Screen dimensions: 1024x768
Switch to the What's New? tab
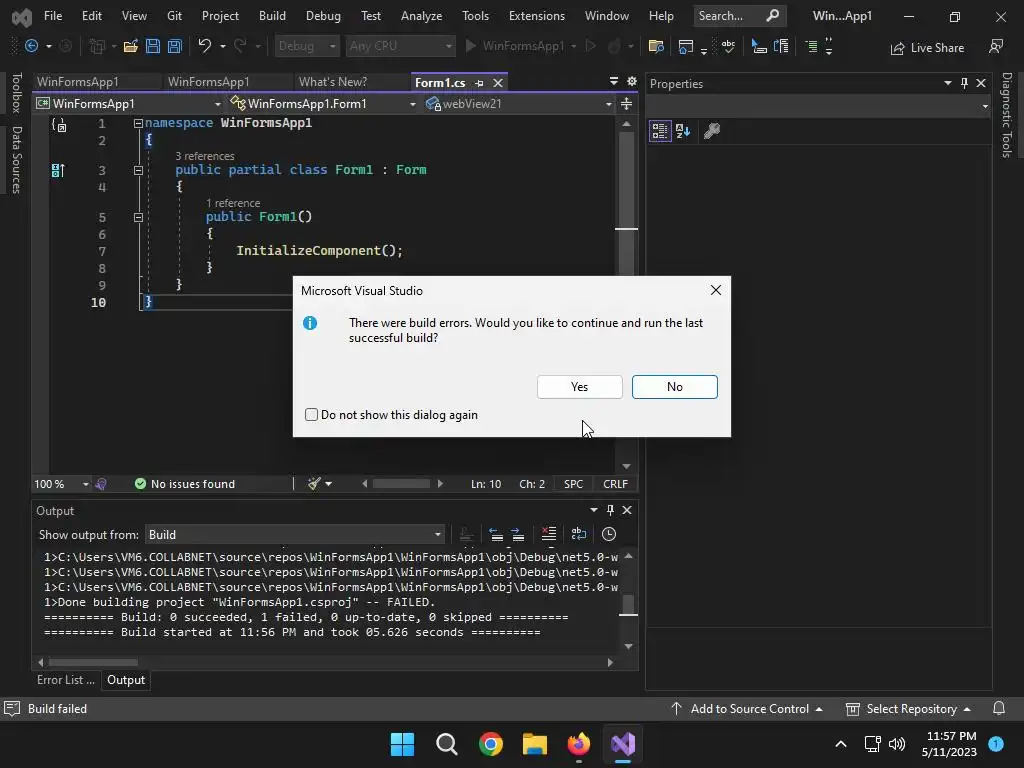(333, 82)
